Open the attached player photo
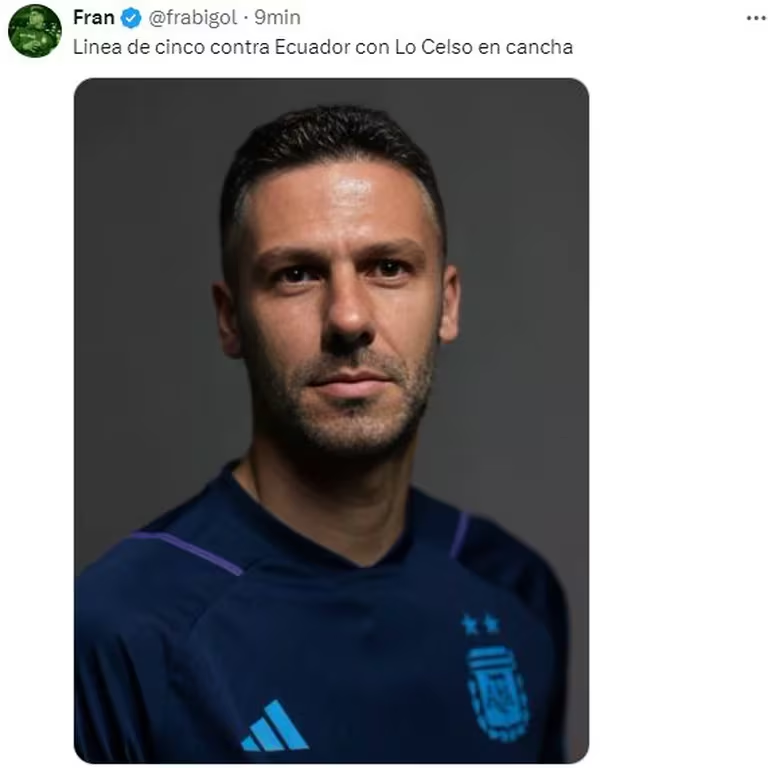 pos(331,420)
